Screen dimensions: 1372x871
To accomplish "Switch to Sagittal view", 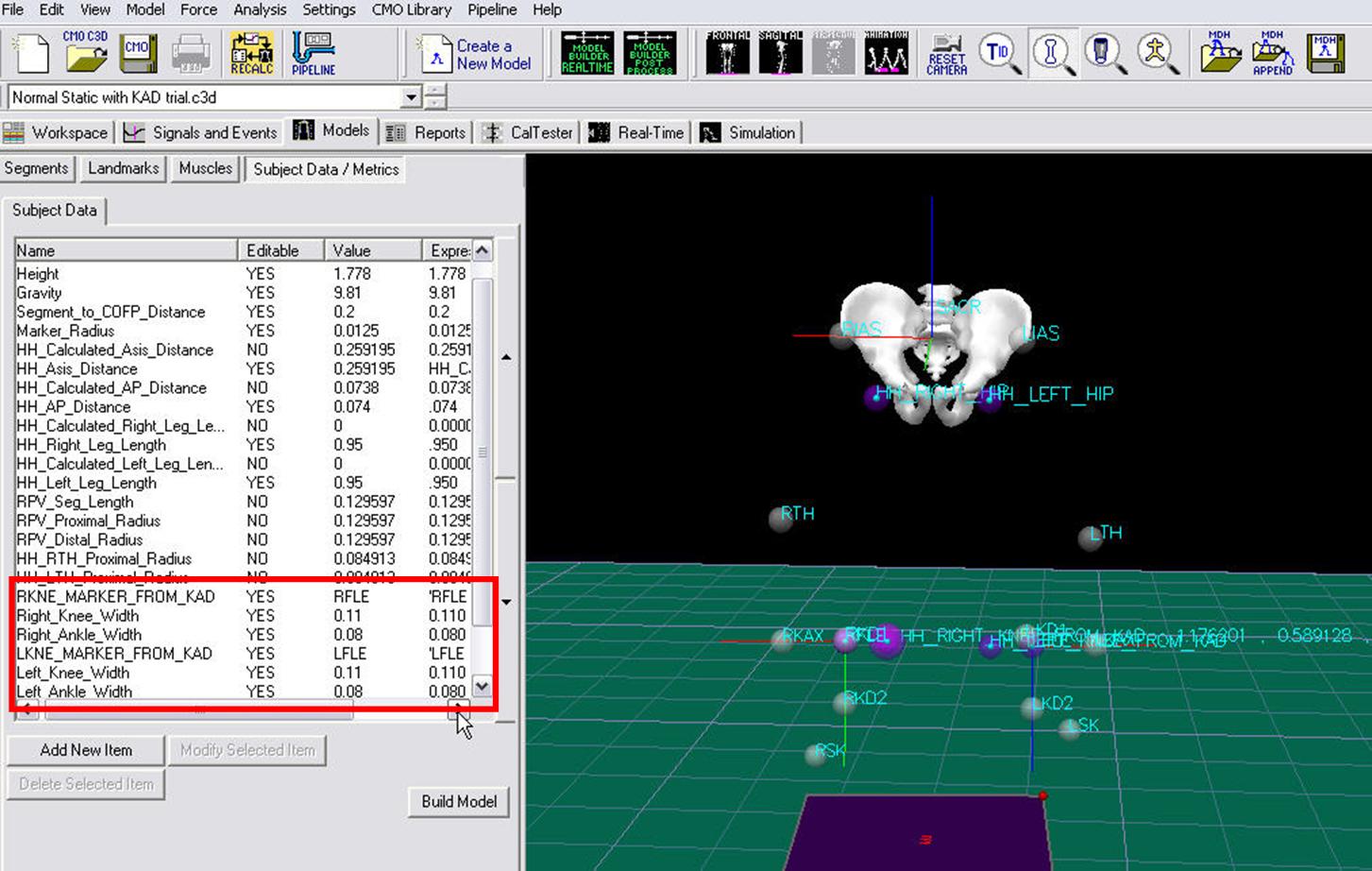I will tap(781, 53).
